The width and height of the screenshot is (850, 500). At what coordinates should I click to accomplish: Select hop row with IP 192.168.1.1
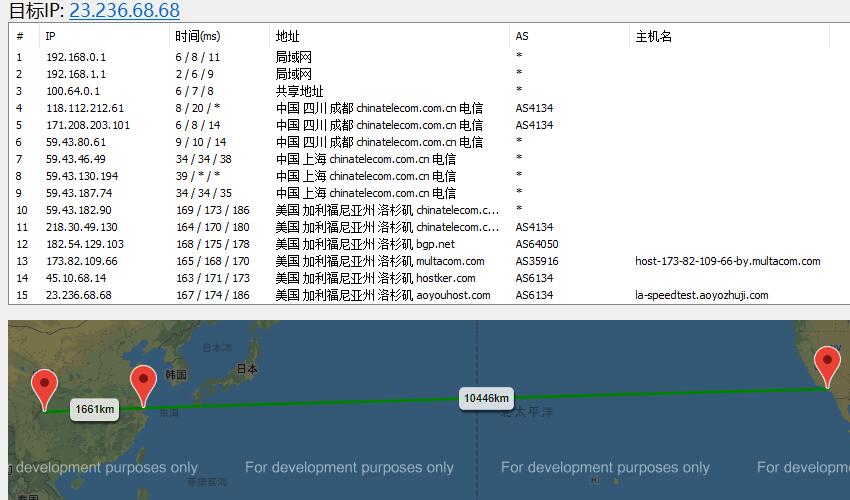pyautogui.click(x=428, y=74)
